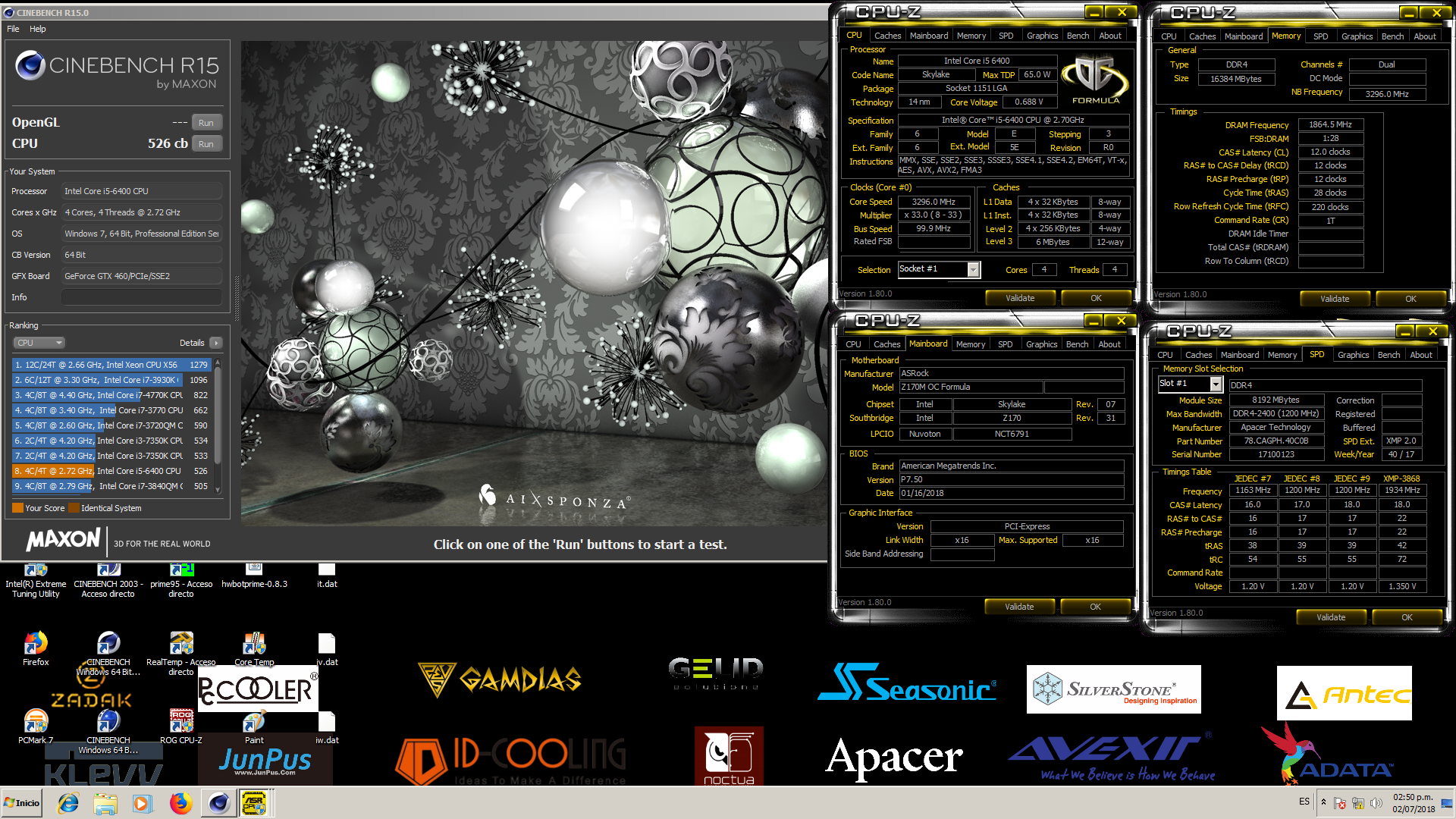Switch to CPU-Z via taskbar icon
The image size is (1456, 819).
pyautogui.click(x=255, y=803)
